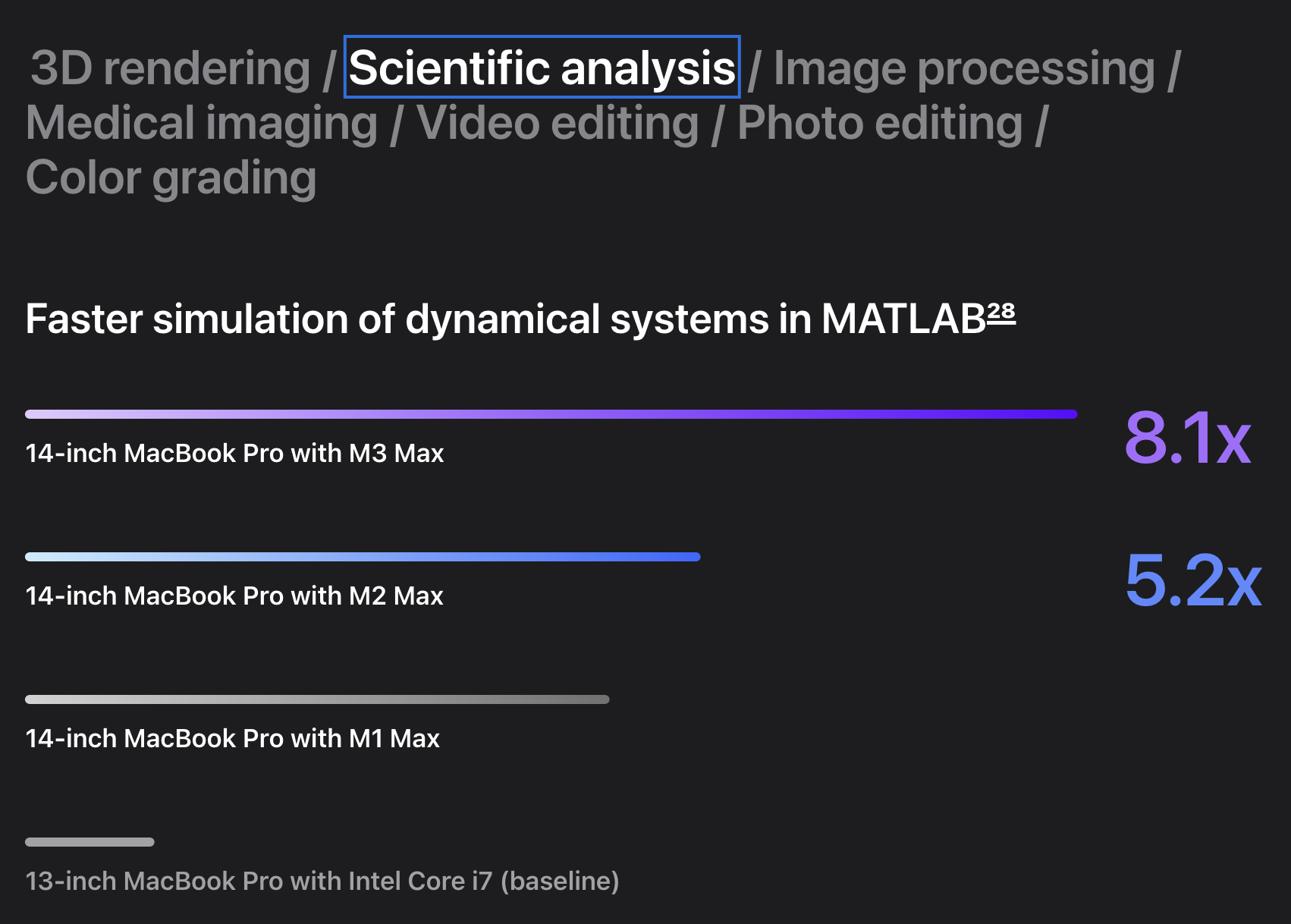1291x924 pixels.
Task: Show the Video editing benchmarks tab
Action: [558, 123]
